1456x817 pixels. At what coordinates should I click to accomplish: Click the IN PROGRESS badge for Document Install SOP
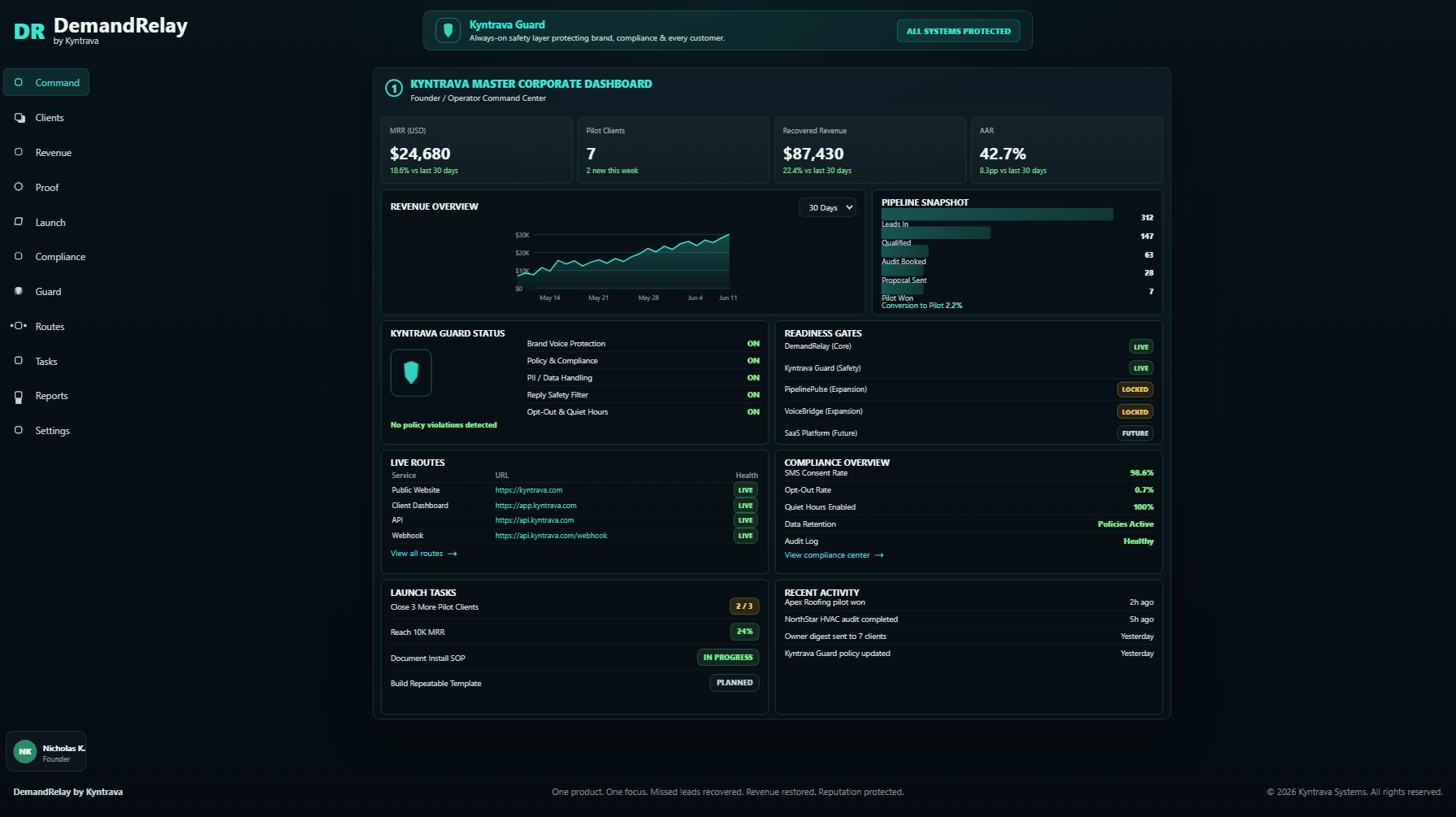pos(728,658)
